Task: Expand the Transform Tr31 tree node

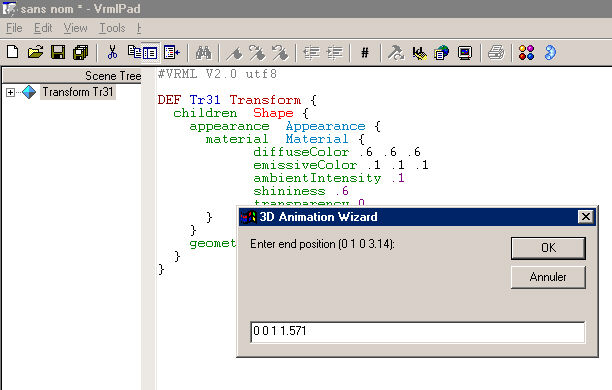Action: [x=11, y=93]
